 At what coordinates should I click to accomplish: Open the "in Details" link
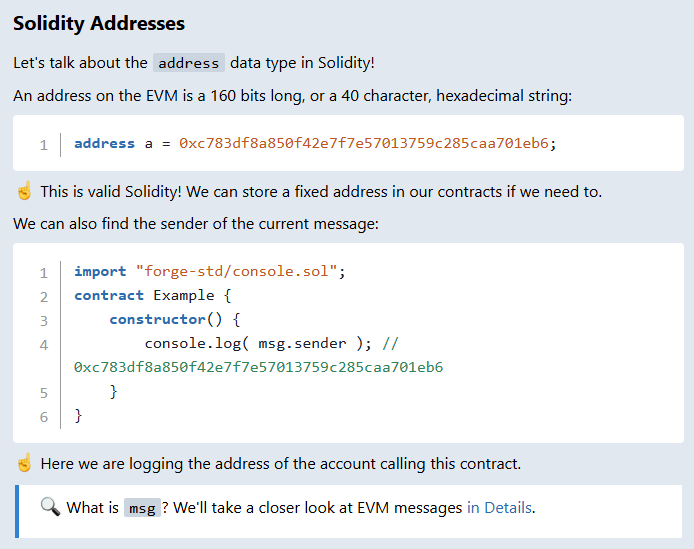pos(499,507)
